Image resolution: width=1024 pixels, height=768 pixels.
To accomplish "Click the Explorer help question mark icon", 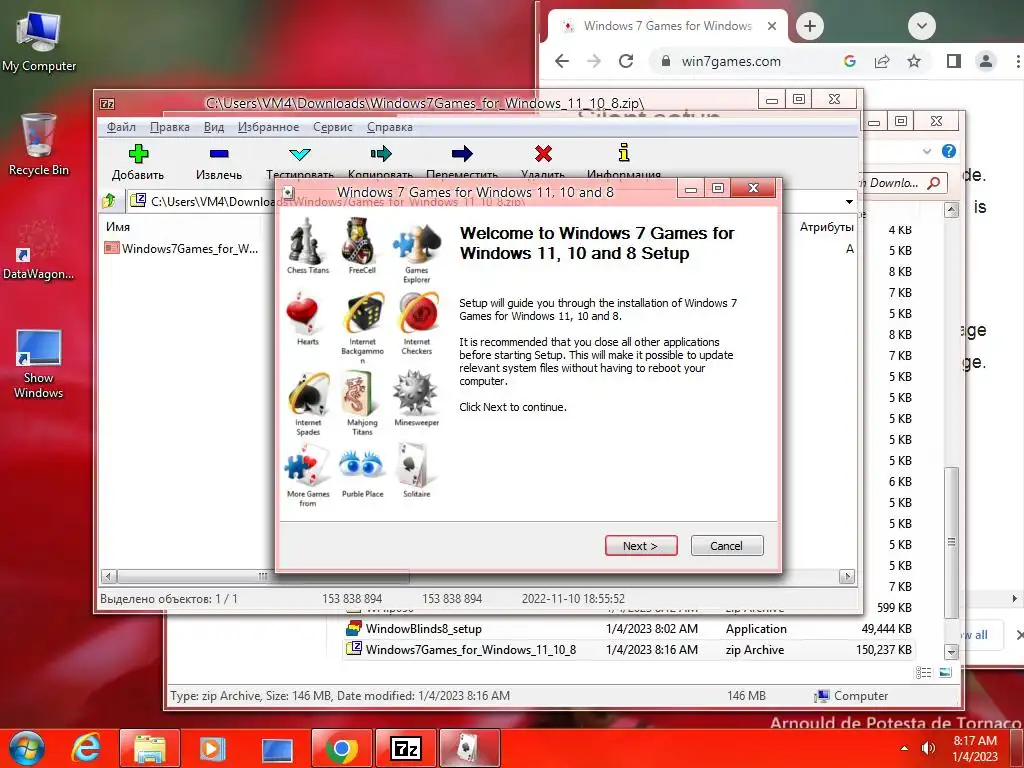I will click(x=949, y=151).
